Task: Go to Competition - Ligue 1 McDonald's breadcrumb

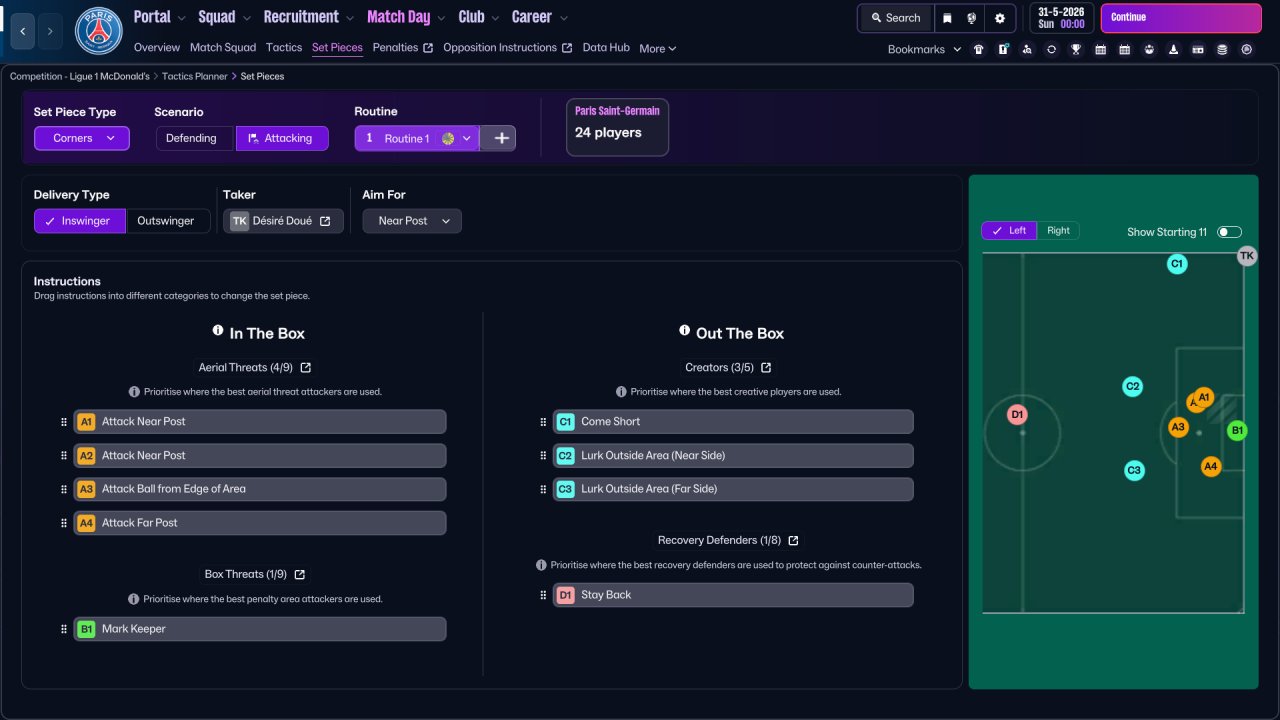Action: point(80,76)
